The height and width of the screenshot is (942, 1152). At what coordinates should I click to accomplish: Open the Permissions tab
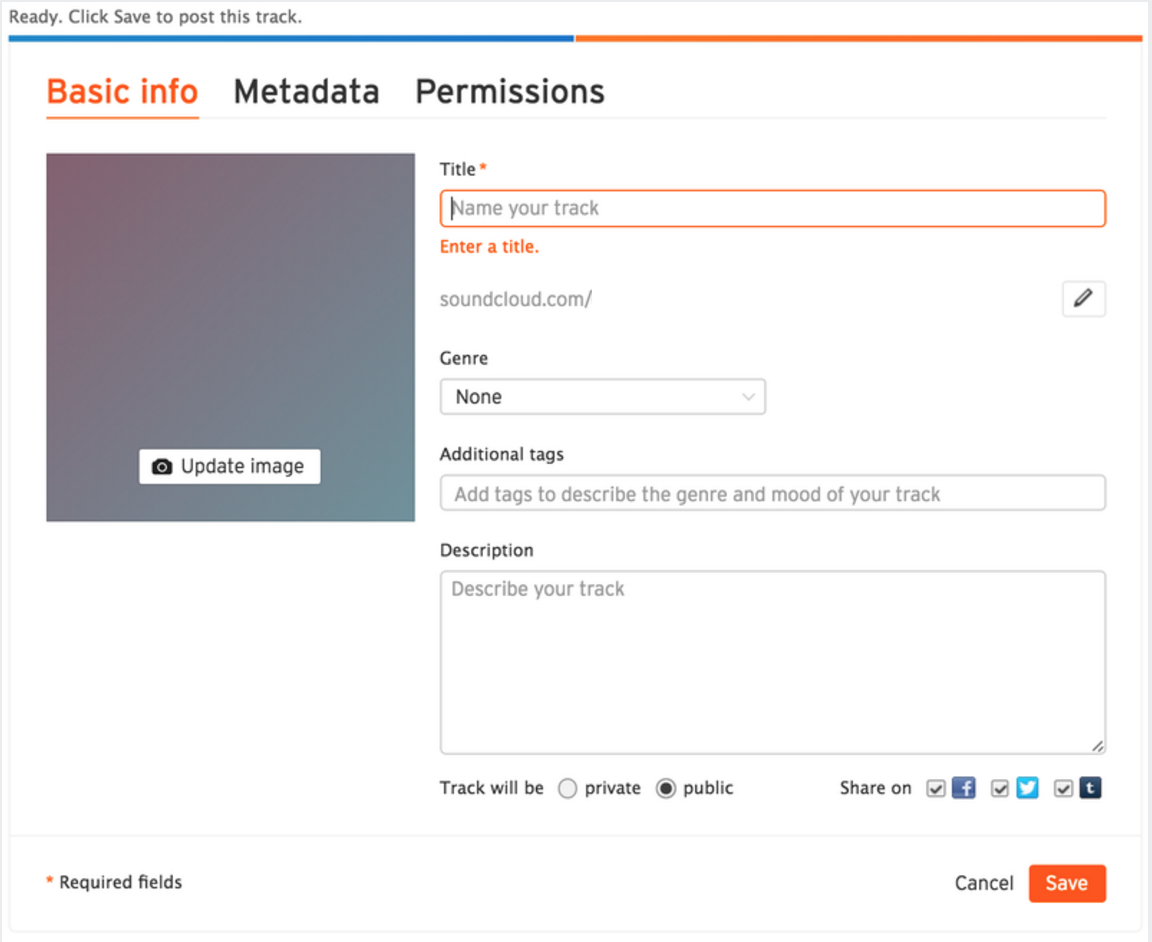click(x=510, y=92)
